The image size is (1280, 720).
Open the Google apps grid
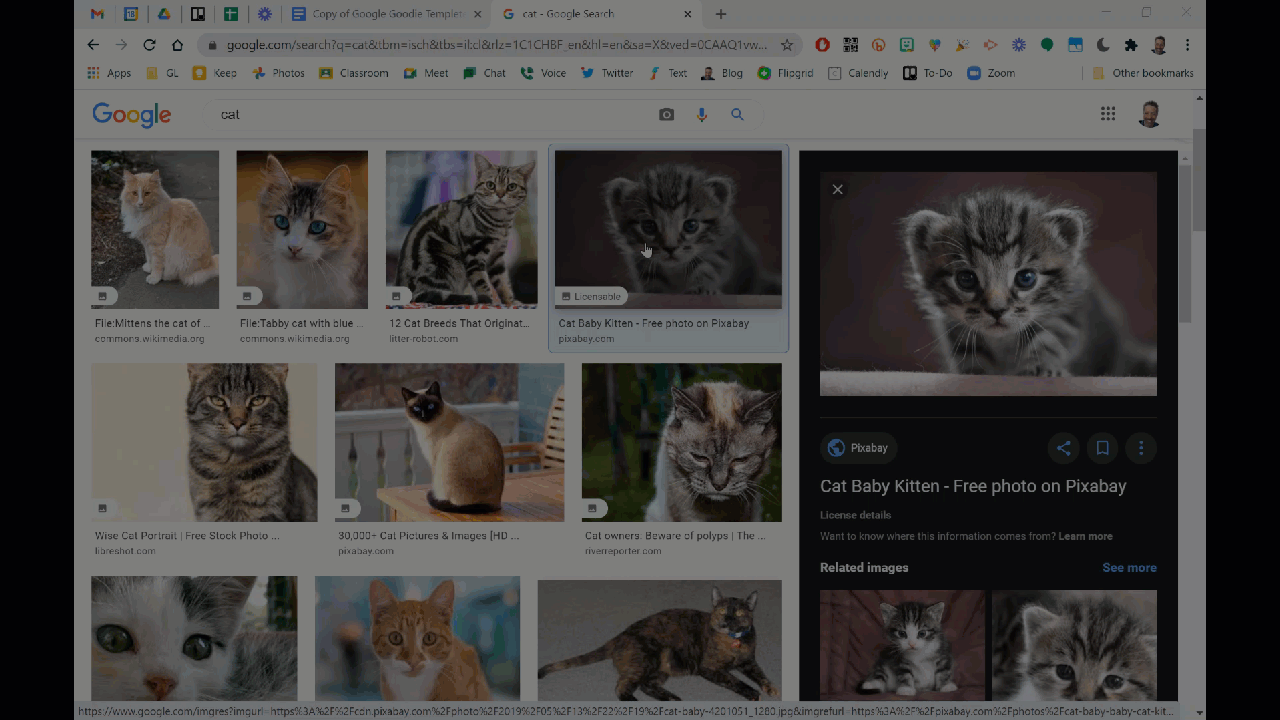click(1108, 114)
